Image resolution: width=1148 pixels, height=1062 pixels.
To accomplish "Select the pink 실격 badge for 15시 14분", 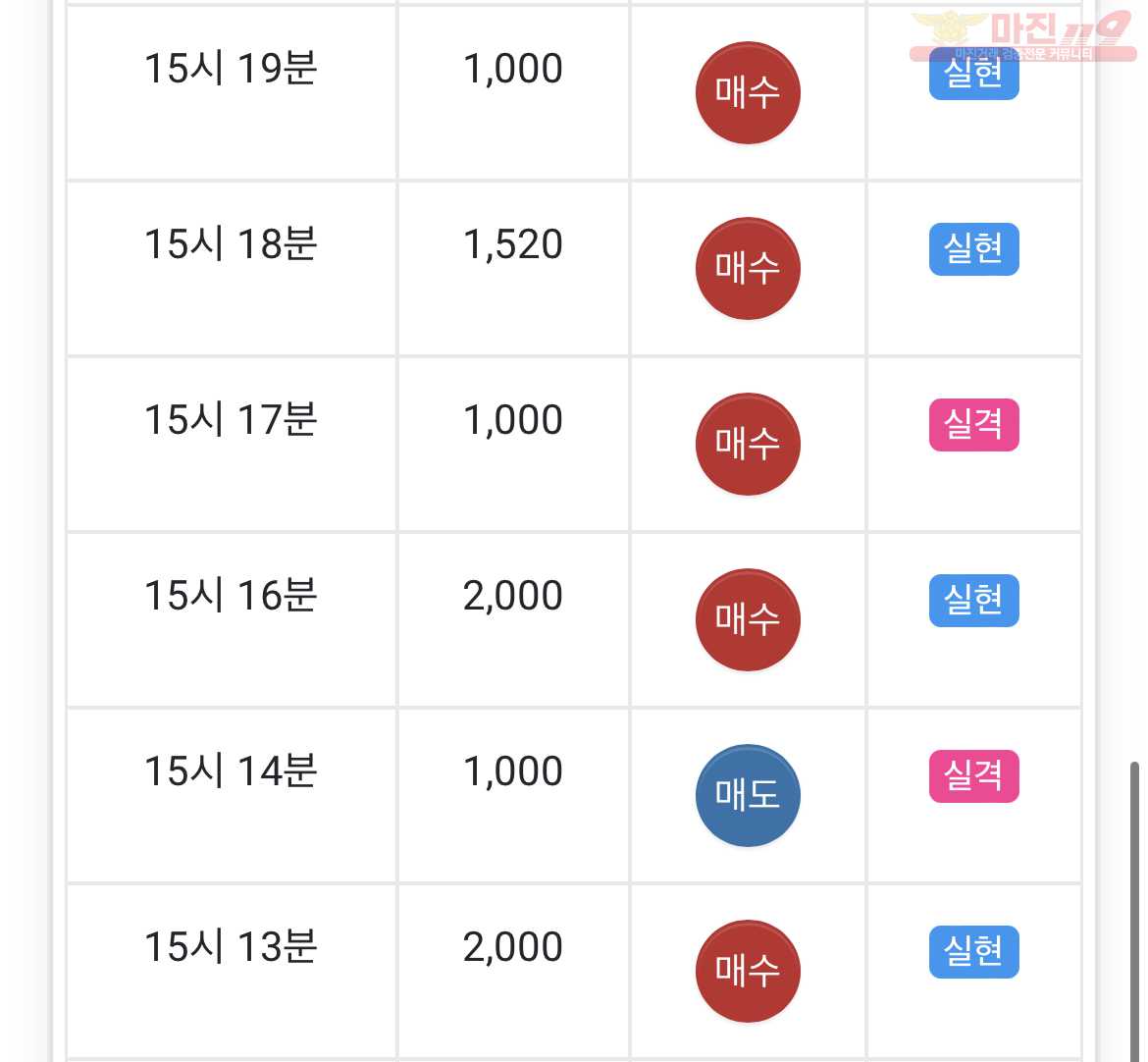I will (x=973, y=776).
